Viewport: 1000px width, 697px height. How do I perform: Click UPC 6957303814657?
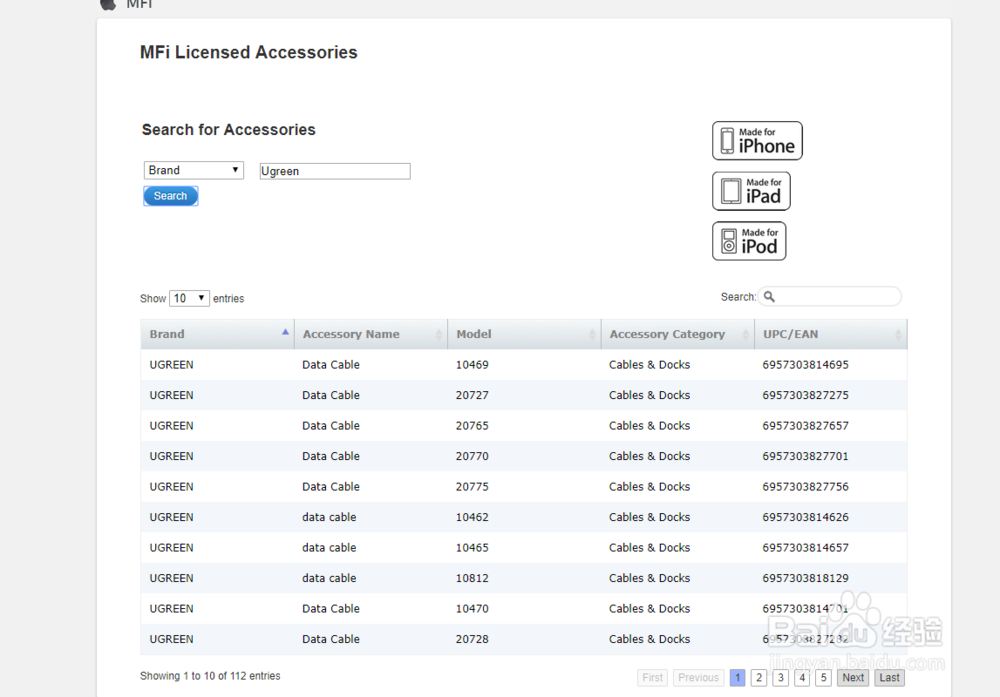tap(805, 548)
